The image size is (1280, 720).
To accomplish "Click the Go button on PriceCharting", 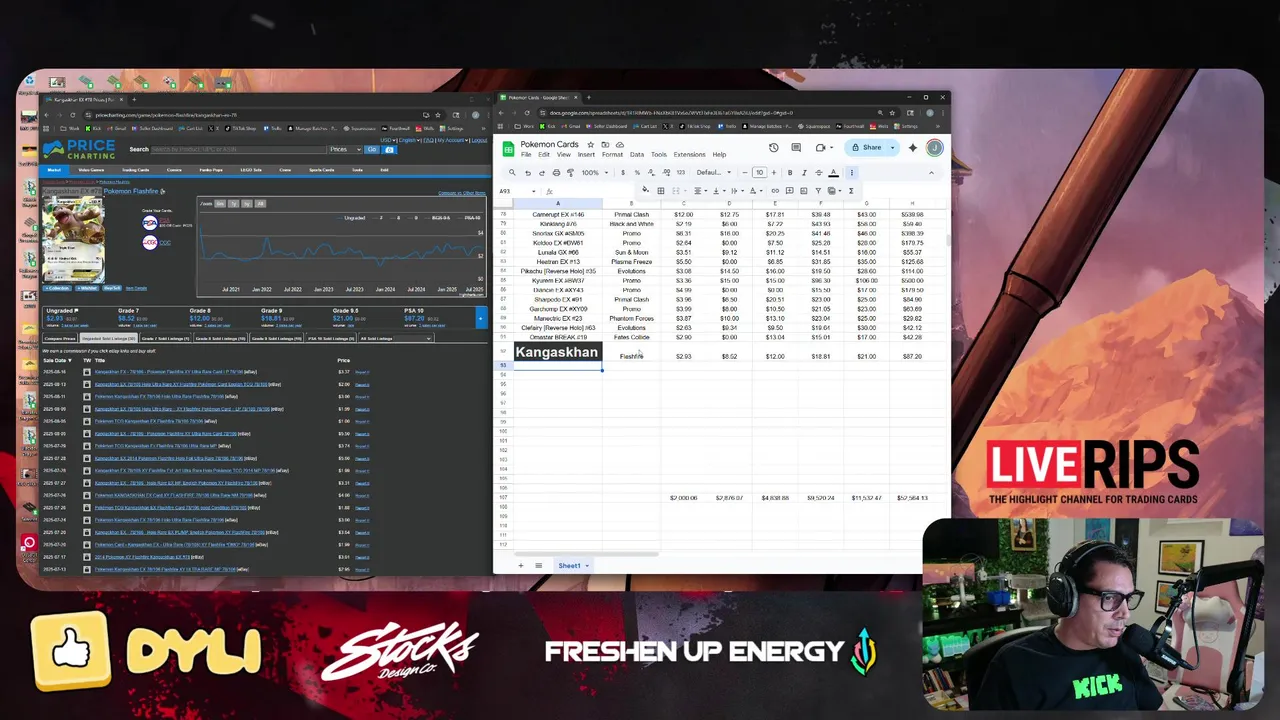I will pyautogui.click(x=372, y=149).
